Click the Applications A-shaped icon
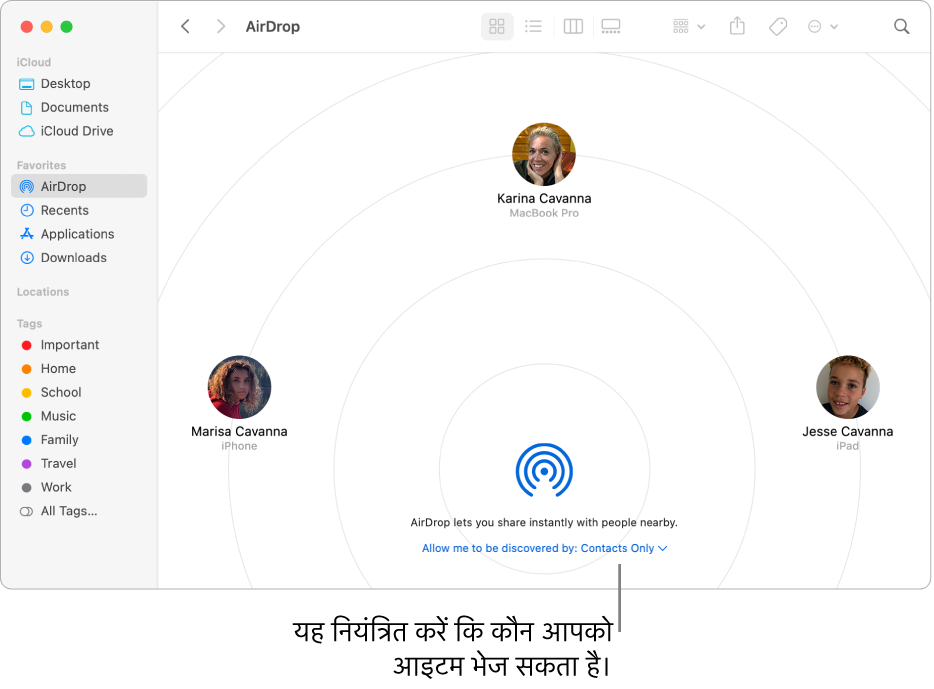This screenshot has width=934, height=689. pyautogui.click(x=27, y=234)
